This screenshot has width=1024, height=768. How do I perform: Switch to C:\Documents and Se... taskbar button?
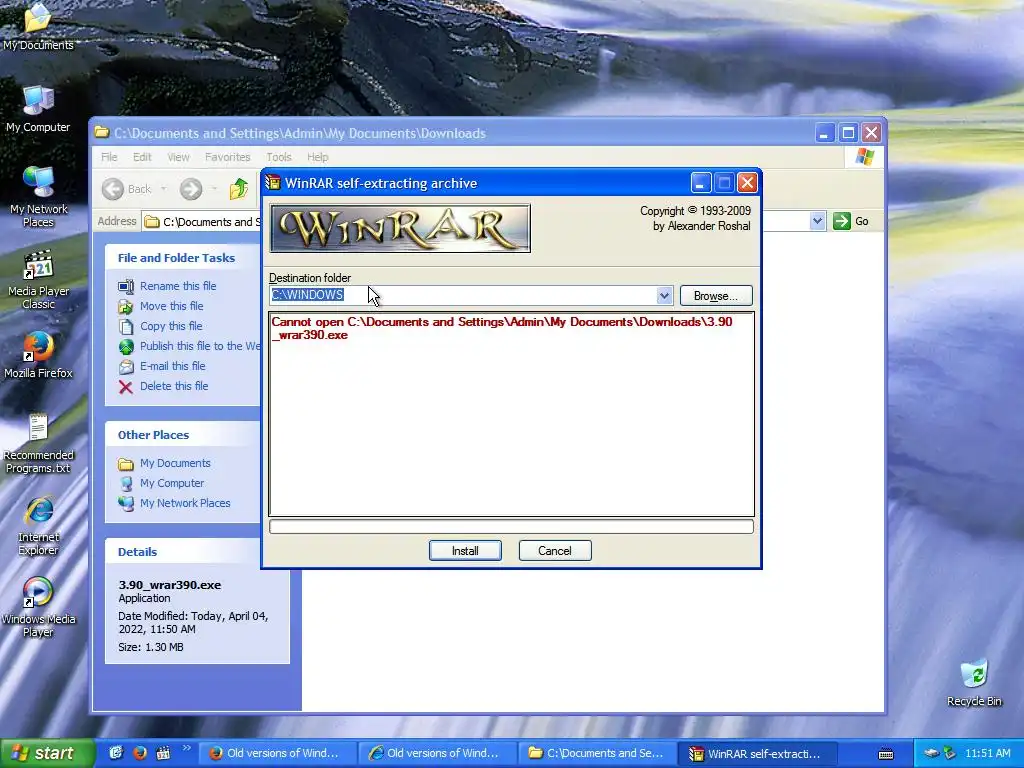[596, 753]
